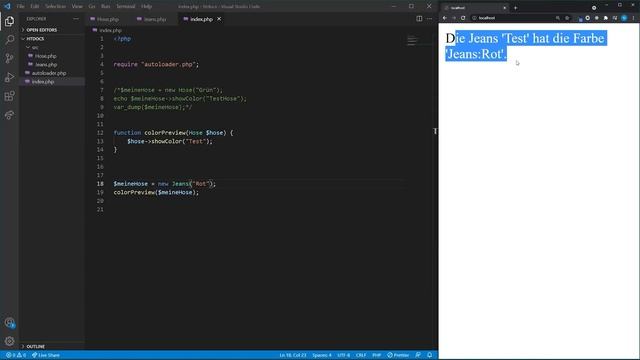Click line 18 with new Jeans code
640x360 pixels.
(164, 184)
